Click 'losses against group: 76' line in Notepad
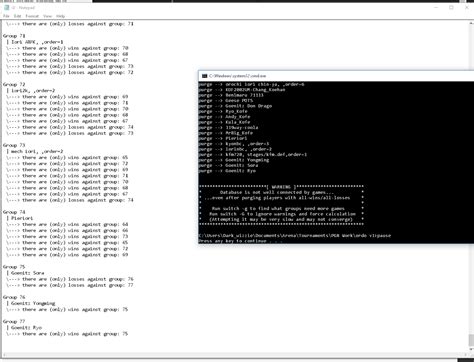The width and height of the screenshot is (474, 362). [x=70, y=279]
